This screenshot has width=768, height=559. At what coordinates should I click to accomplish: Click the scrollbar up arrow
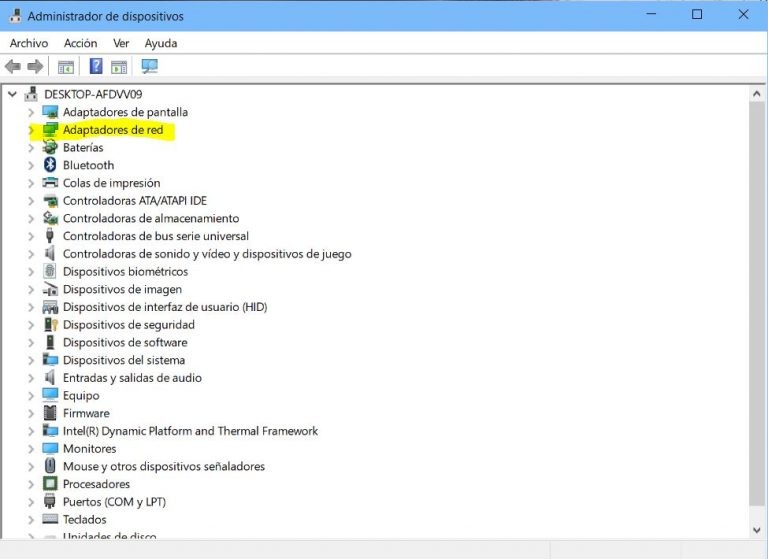756,94
